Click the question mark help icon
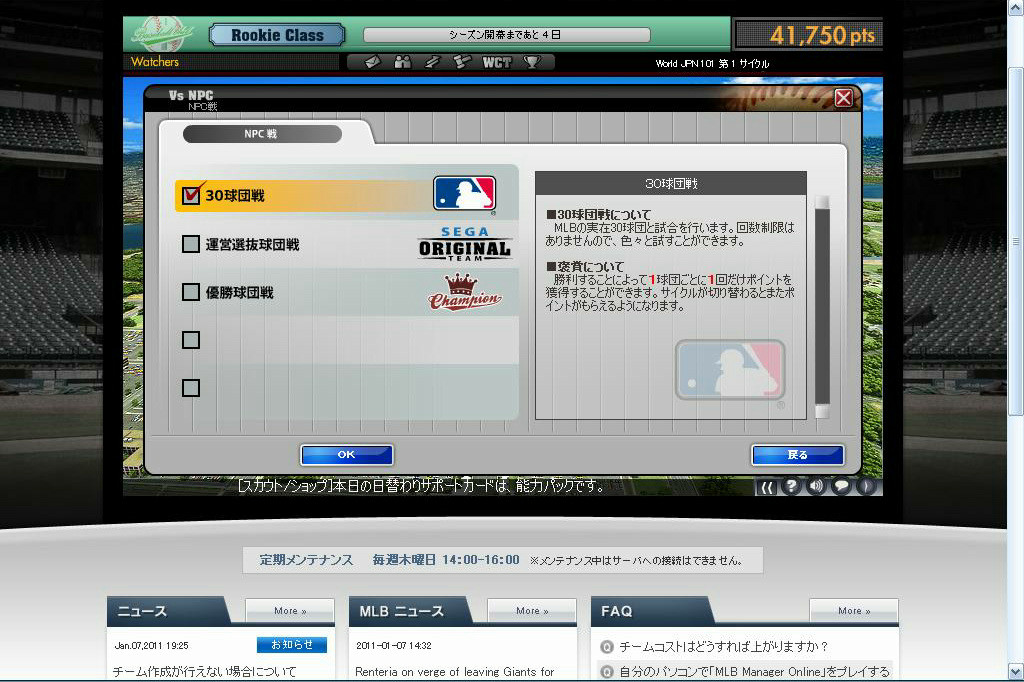Viewport: 1024px width, 682px height. (x=791, y=486)
